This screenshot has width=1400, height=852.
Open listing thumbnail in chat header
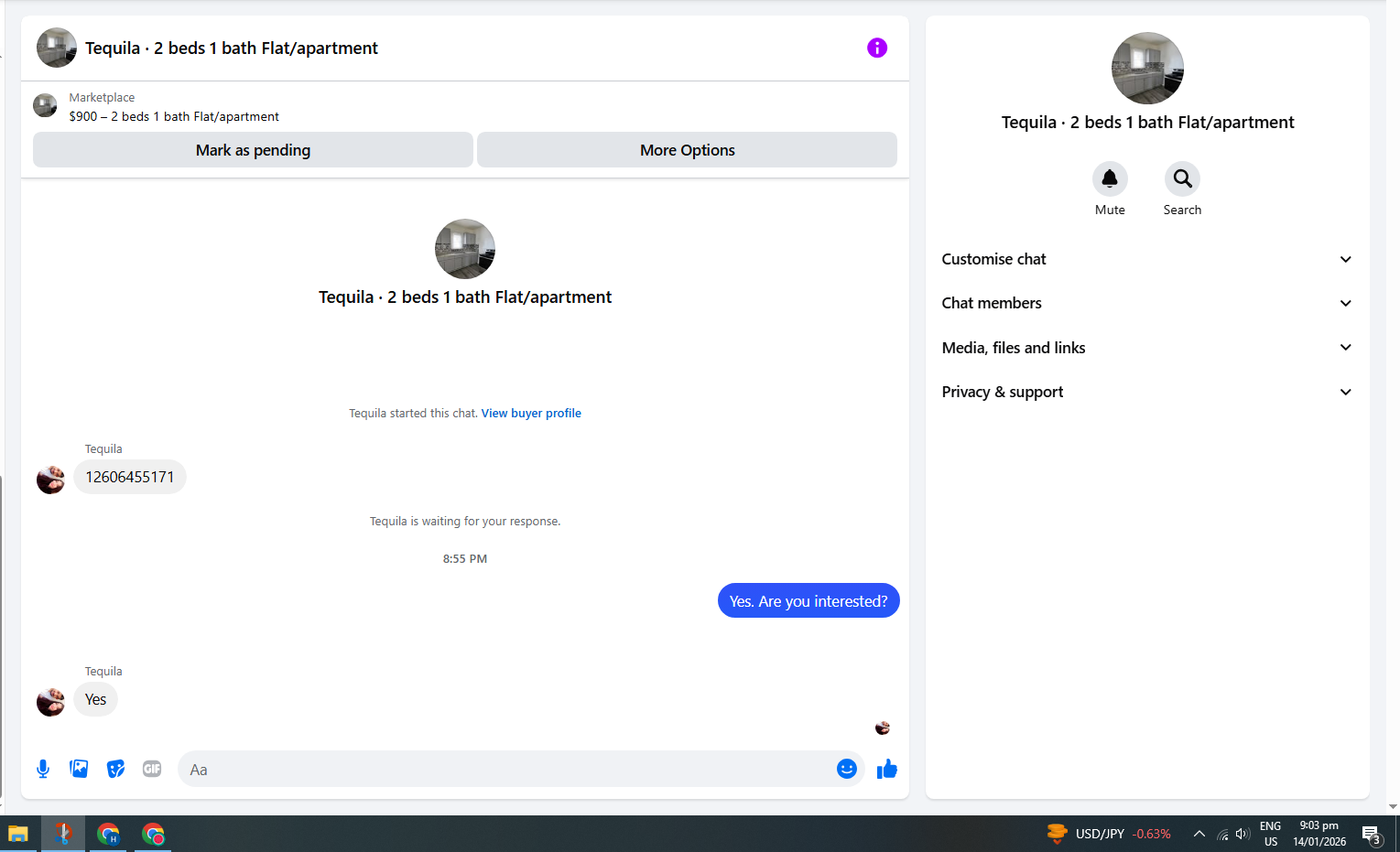point(57,48)
